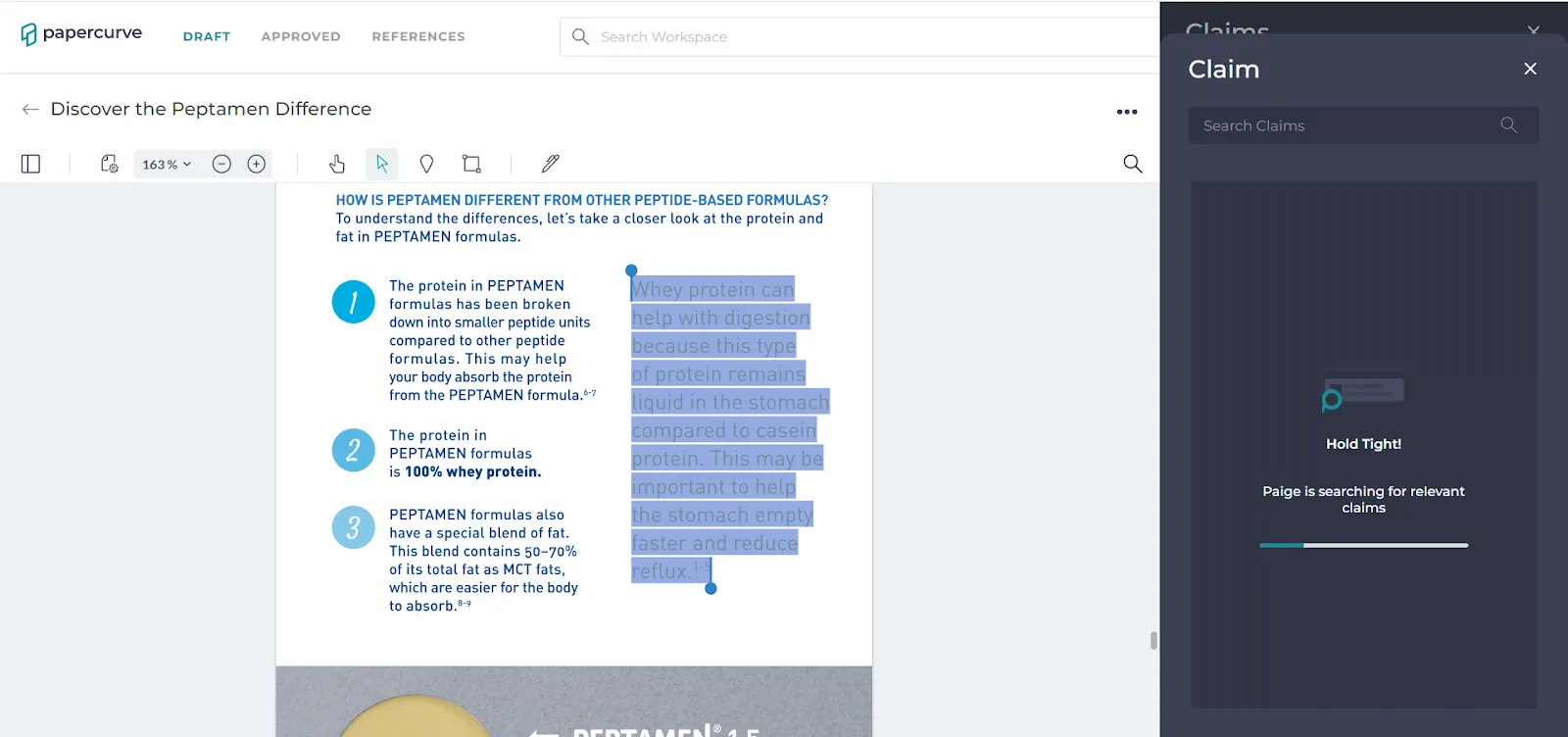Select the pen annotation tool
Screen dimensions: 1568x737
click(x=551, y=164)
